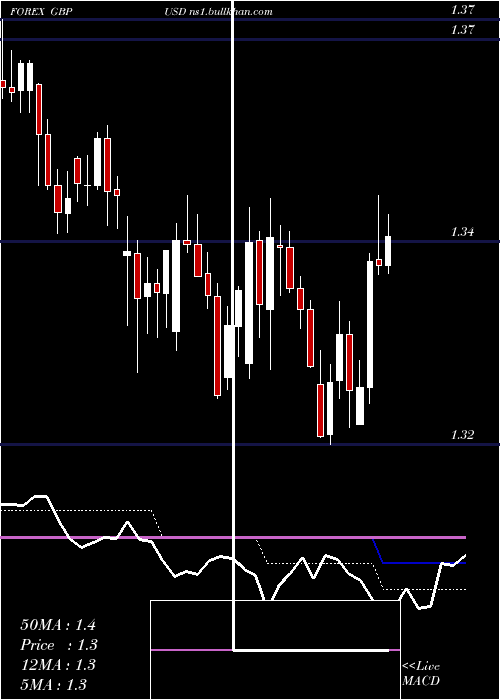Click the 12MA : 1.3 readout
500x700 pixels.
click(x=58, y=665)
